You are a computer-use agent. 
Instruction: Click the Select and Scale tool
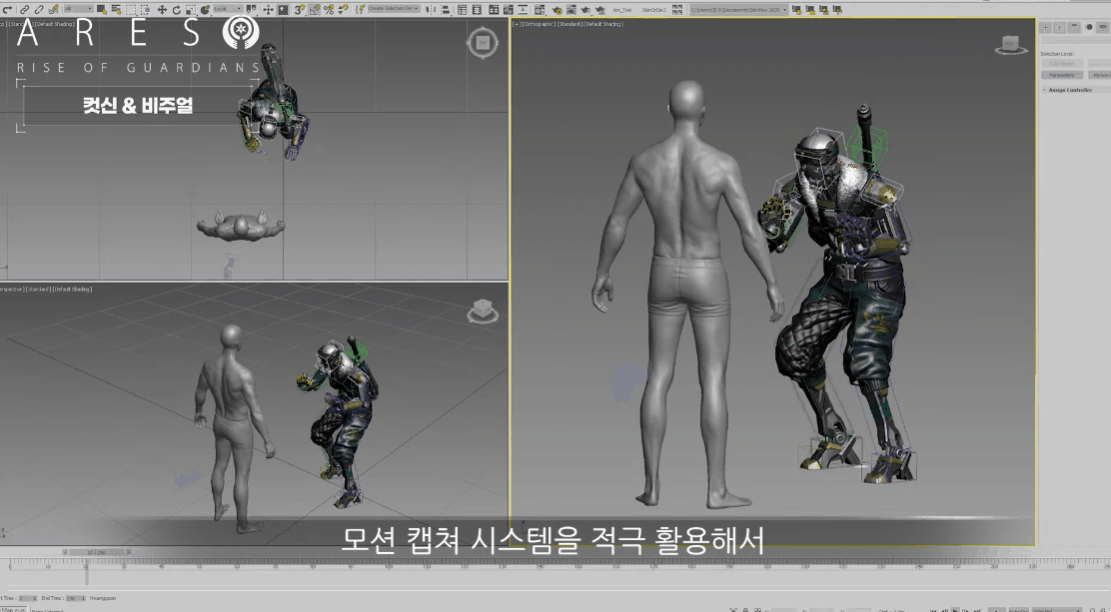(x=190, y=9)
